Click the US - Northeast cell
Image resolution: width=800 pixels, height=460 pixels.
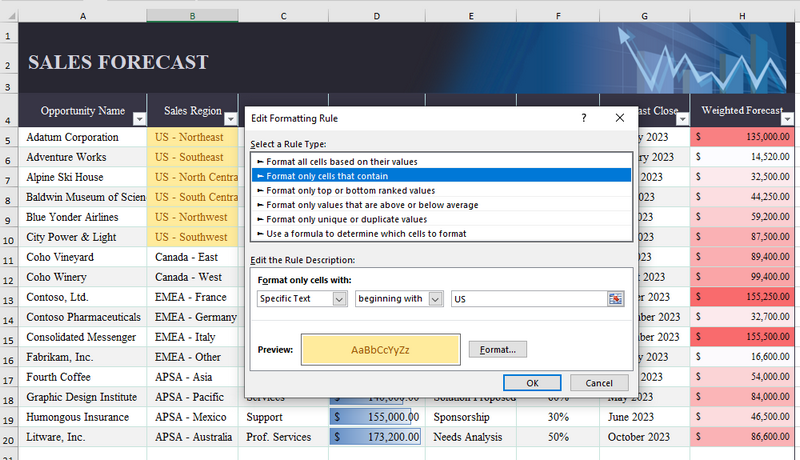click(192, 137)
